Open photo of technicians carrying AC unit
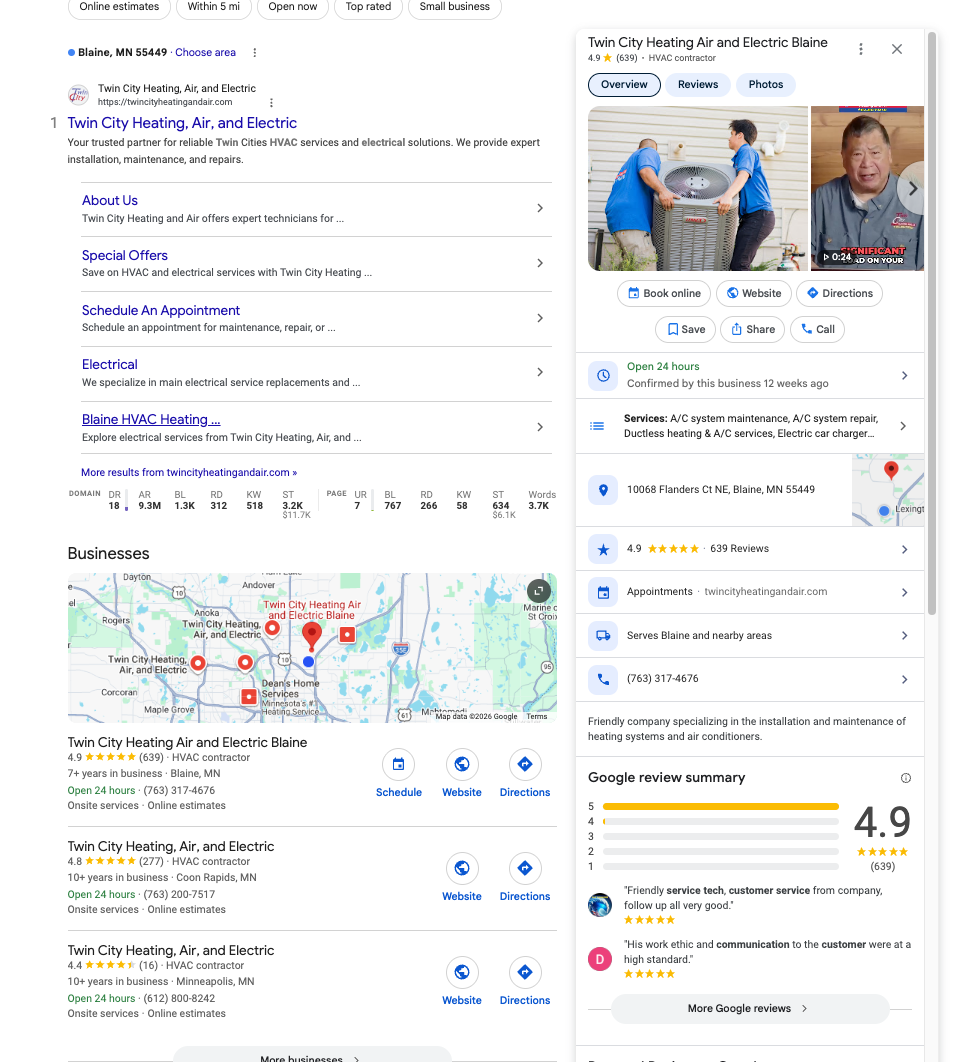 click(698, 188)
